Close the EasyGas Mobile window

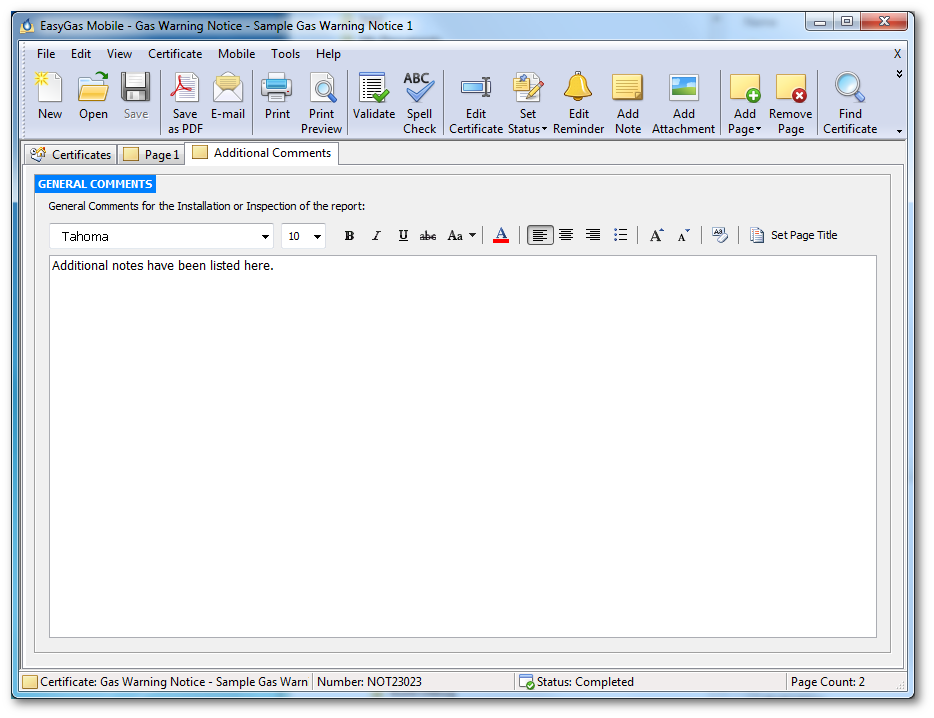coord(884,22)
